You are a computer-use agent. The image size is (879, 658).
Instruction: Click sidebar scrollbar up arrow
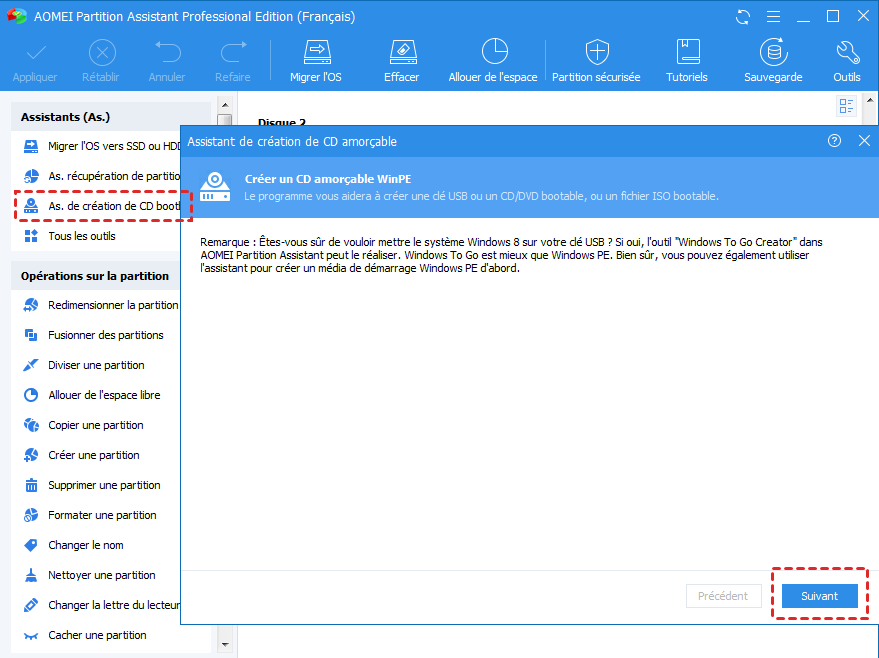pos(225,105)
